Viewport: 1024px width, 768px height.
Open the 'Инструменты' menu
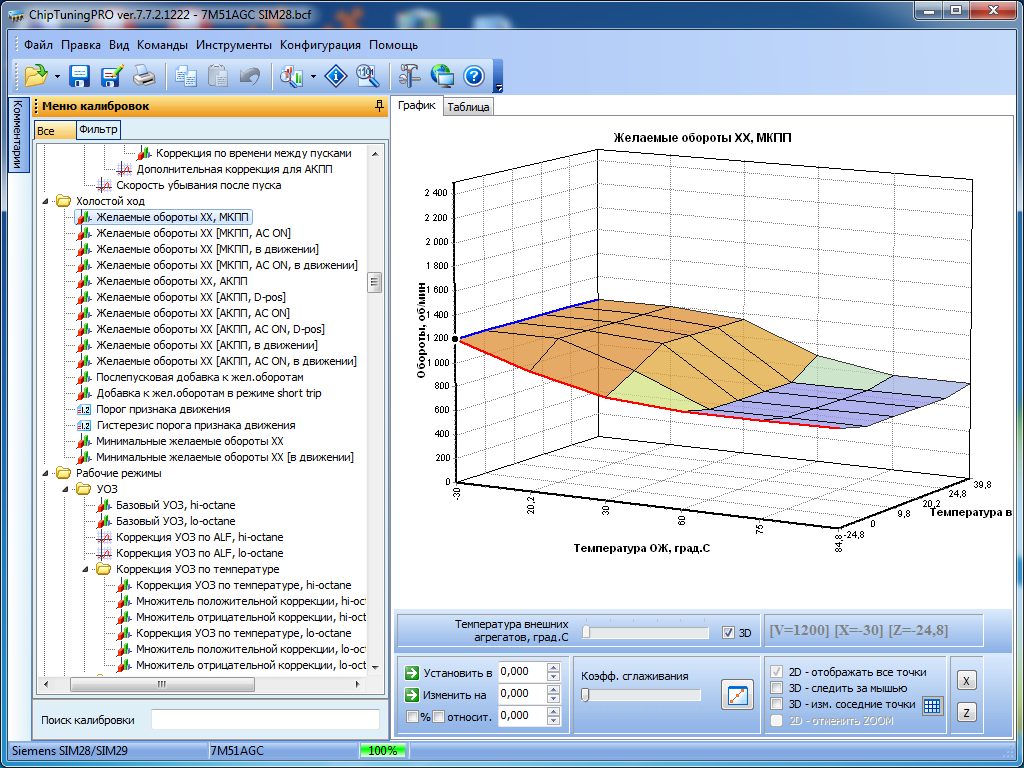point(233,45)
